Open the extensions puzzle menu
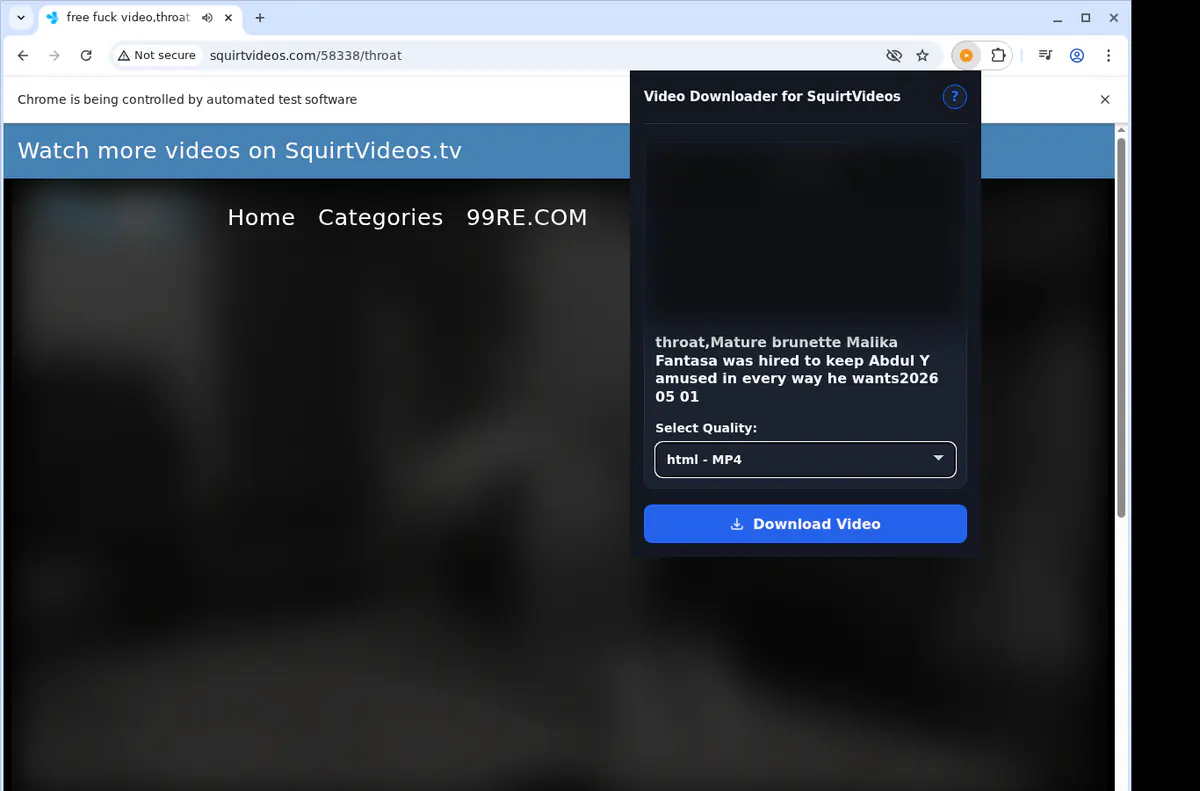This screenshot has height=791, width=1200. pyautogui.click(x=997, y=56)
